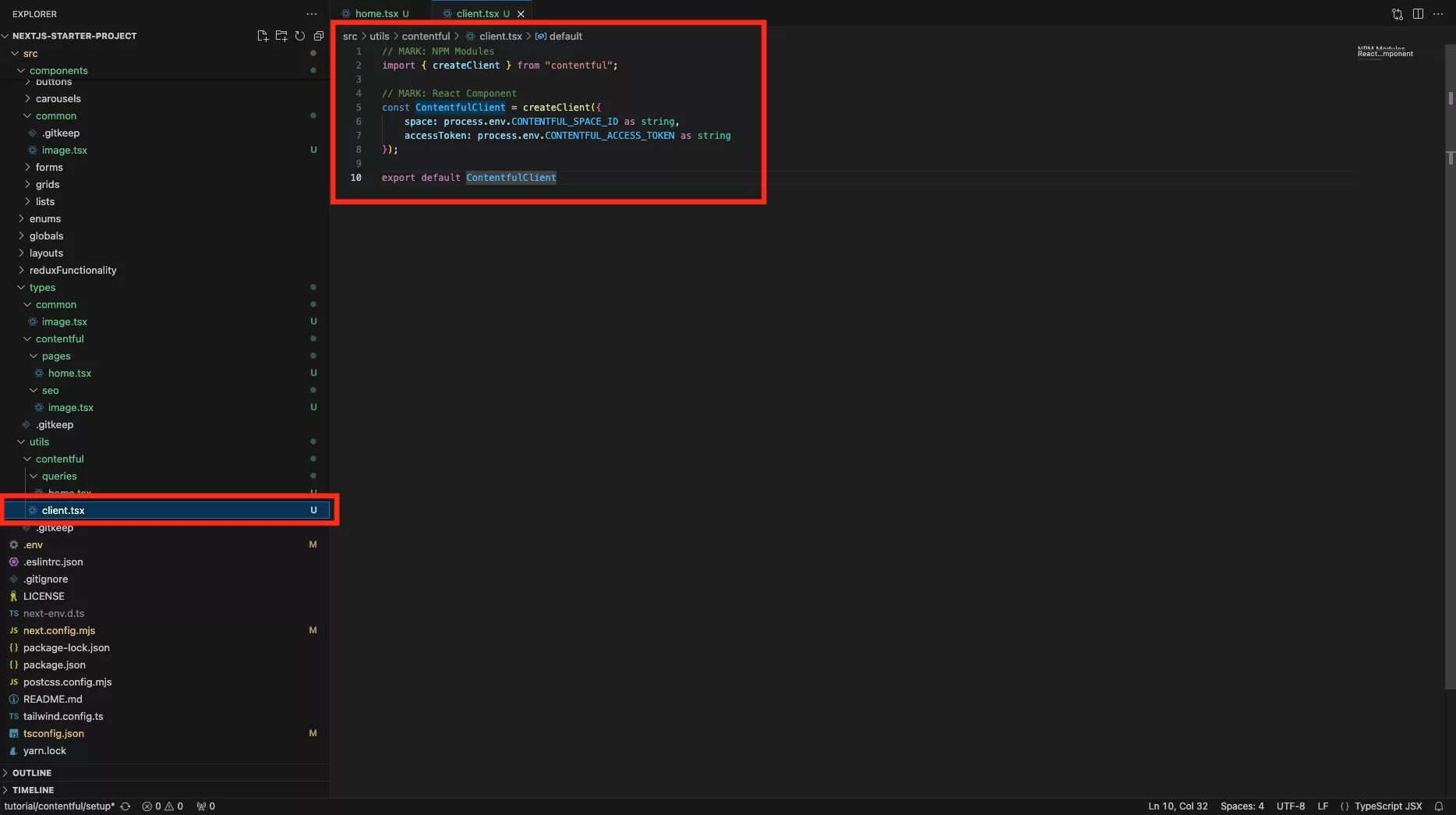1456x815 pixels.
Task: Change the TypeScript JSX language mode
Action: [1388, 806]
